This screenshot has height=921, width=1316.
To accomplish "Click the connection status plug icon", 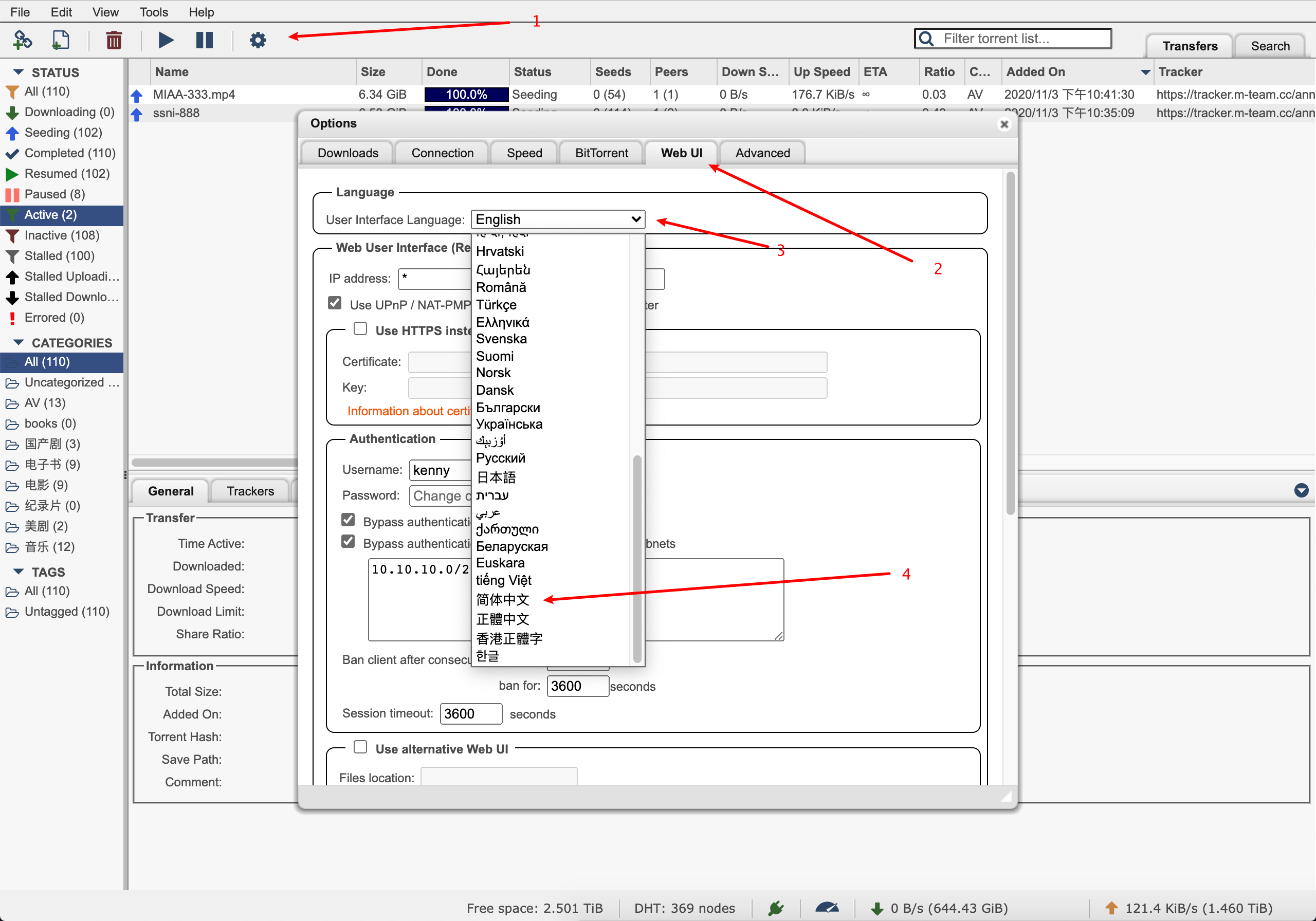I will pos(776,908).
